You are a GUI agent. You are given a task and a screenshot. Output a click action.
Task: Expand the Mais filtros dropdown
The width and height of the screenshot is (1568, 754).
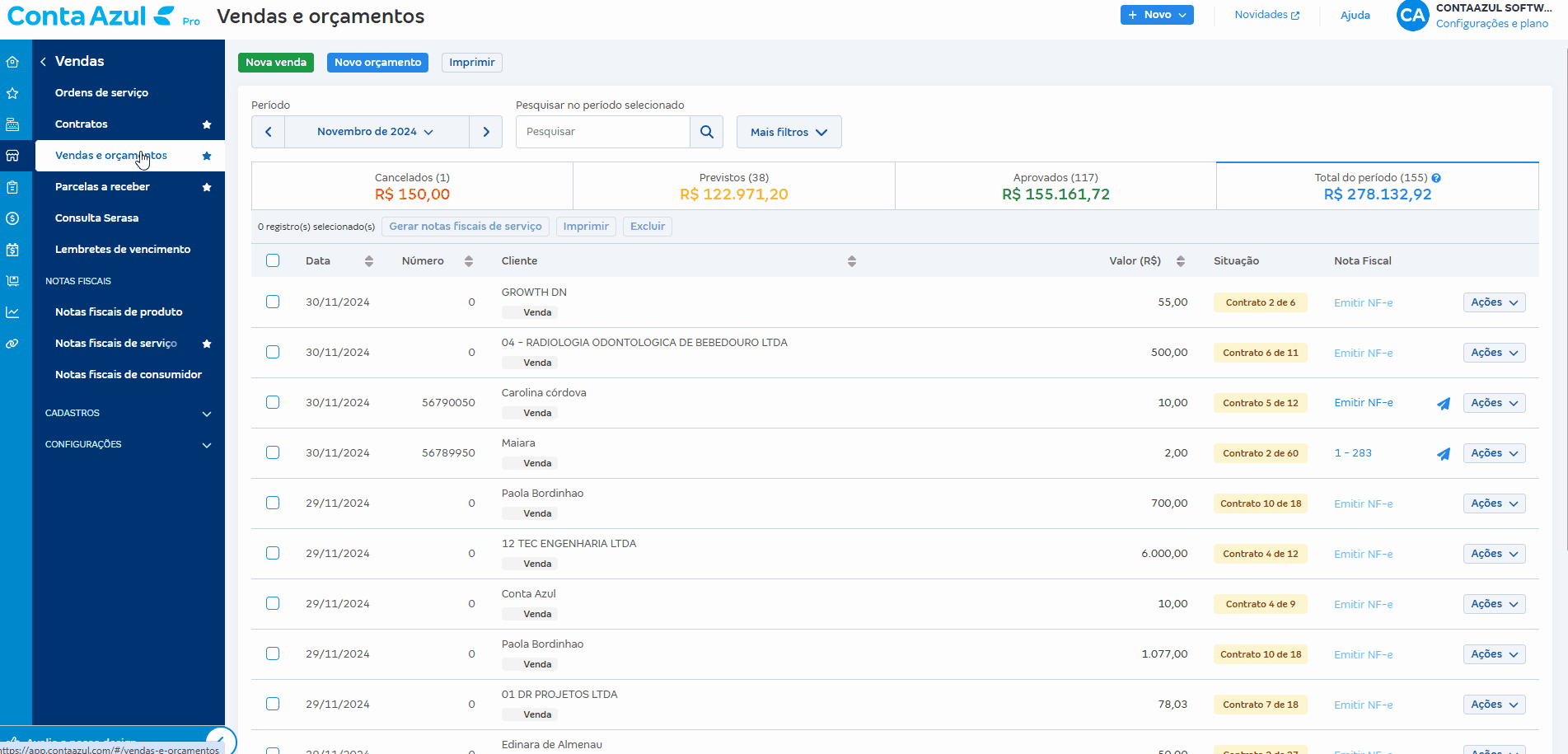click(x=789, y=132)
